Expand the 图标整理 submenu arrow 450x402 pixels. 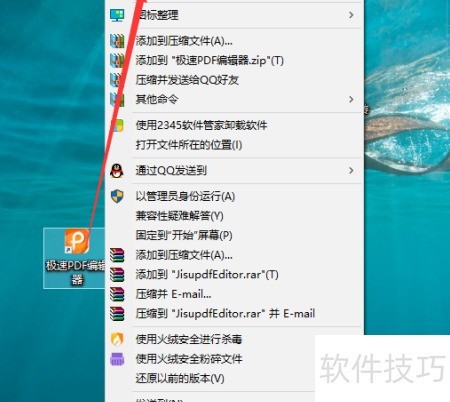click(x=351, y=15)
